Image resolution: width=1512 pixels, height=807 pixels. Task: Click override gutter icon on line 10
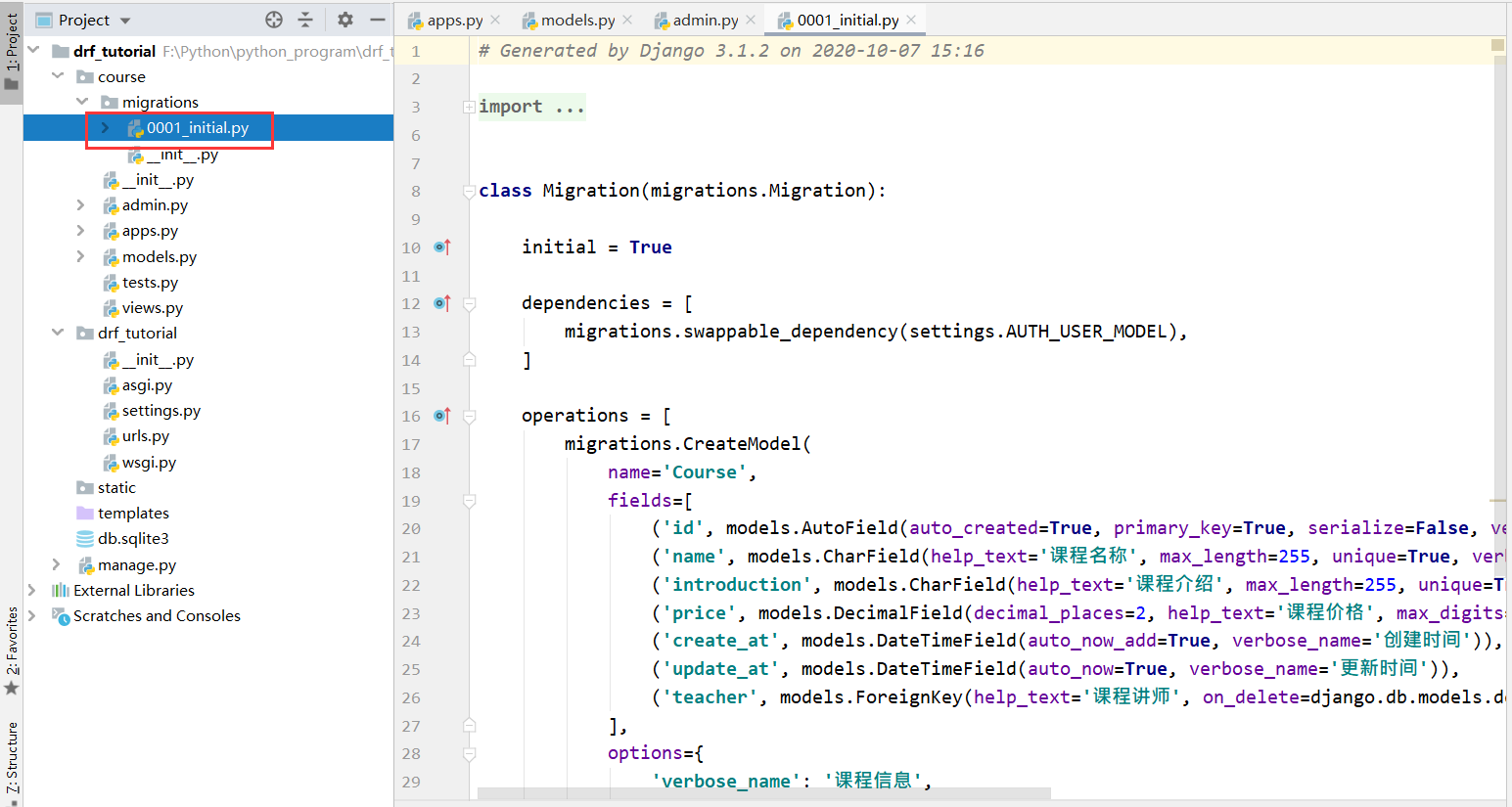(x=442, y=247)
